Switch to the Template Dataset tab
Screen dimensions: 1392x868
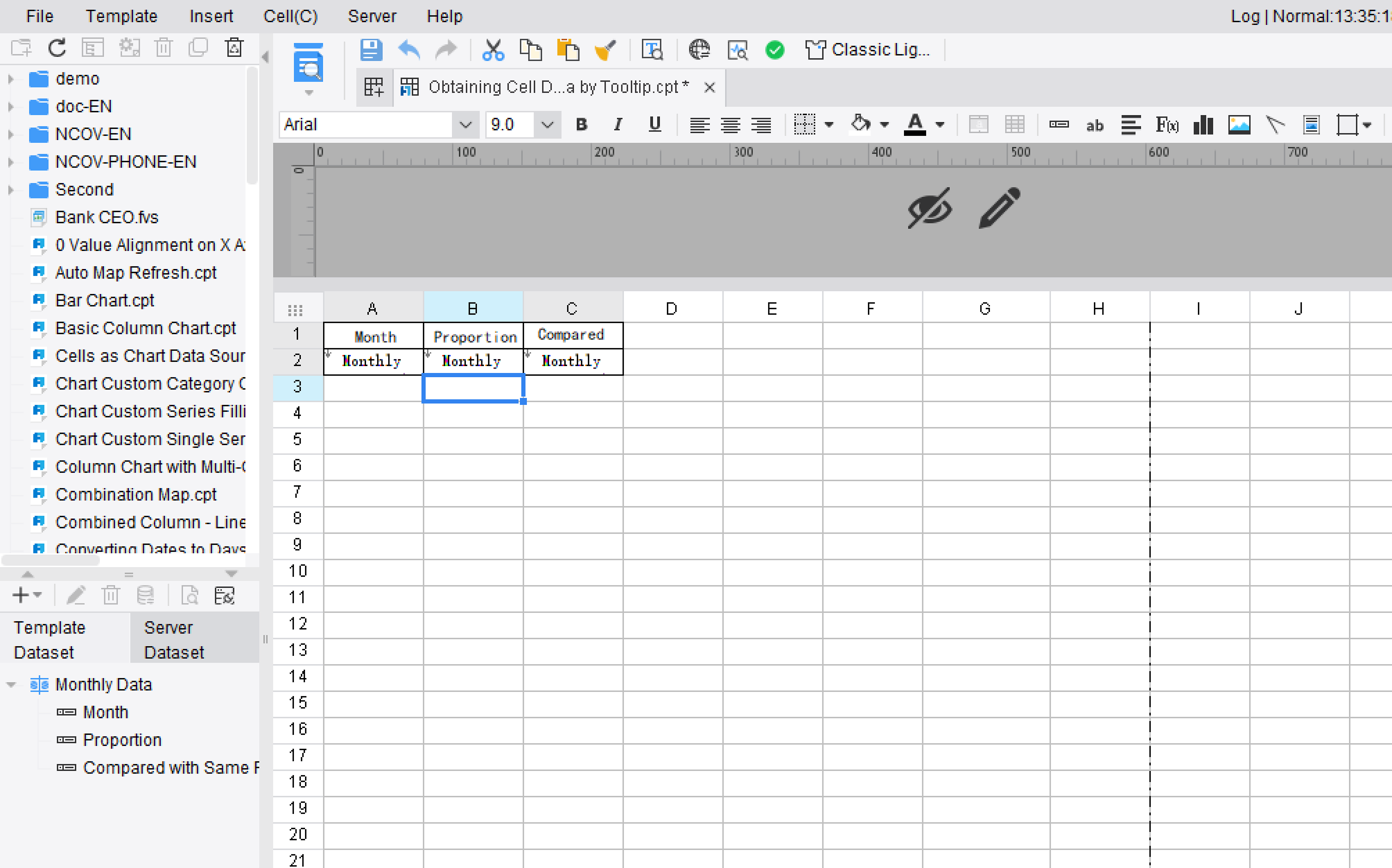tap(65, 639)
